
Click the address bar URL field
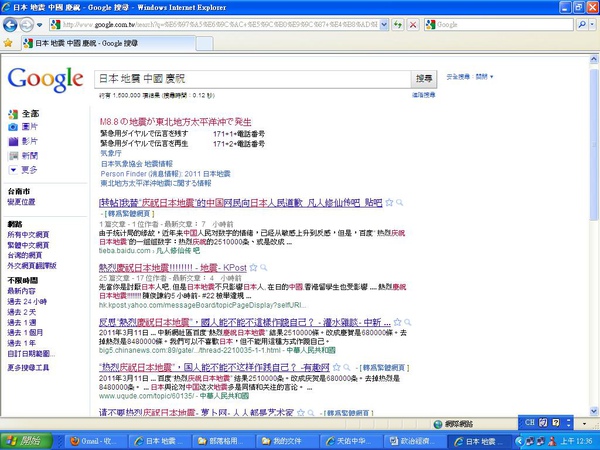pos(219,25)
